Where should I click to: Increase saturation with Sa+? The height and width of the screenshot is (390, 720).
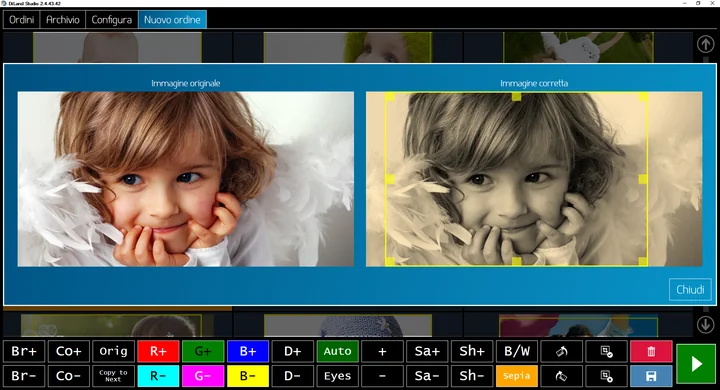point(427,351)
